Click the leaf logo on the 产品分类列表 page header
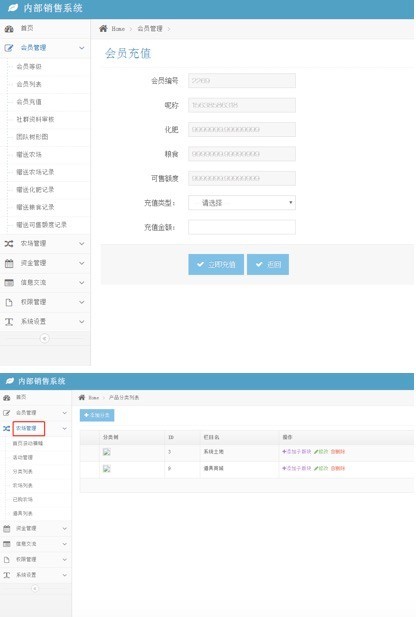Viewport: 416px width, 617px height. click(x=10, y=381)
